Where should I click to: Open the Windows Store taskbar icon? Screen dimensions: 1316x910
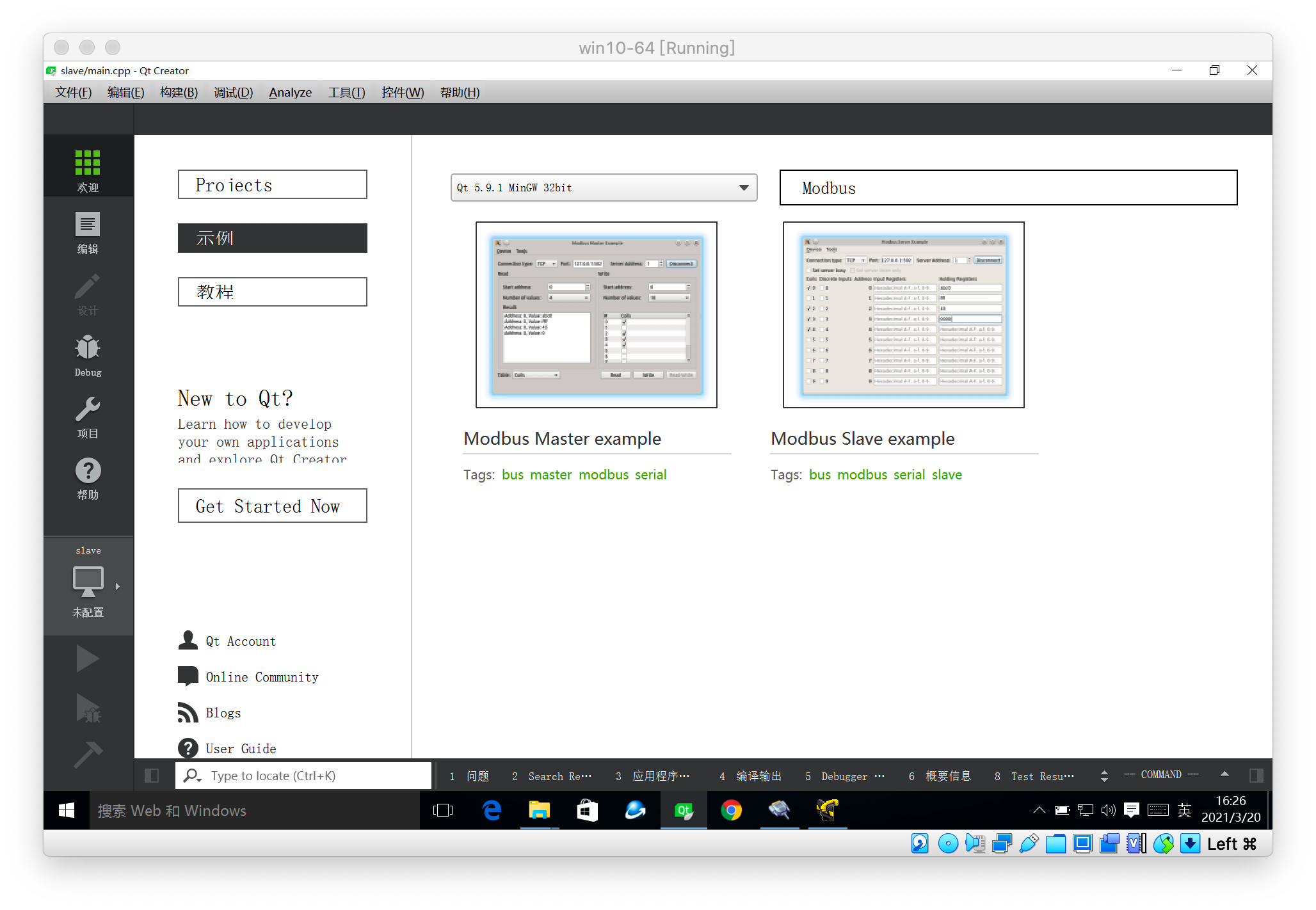click(588, 811)
